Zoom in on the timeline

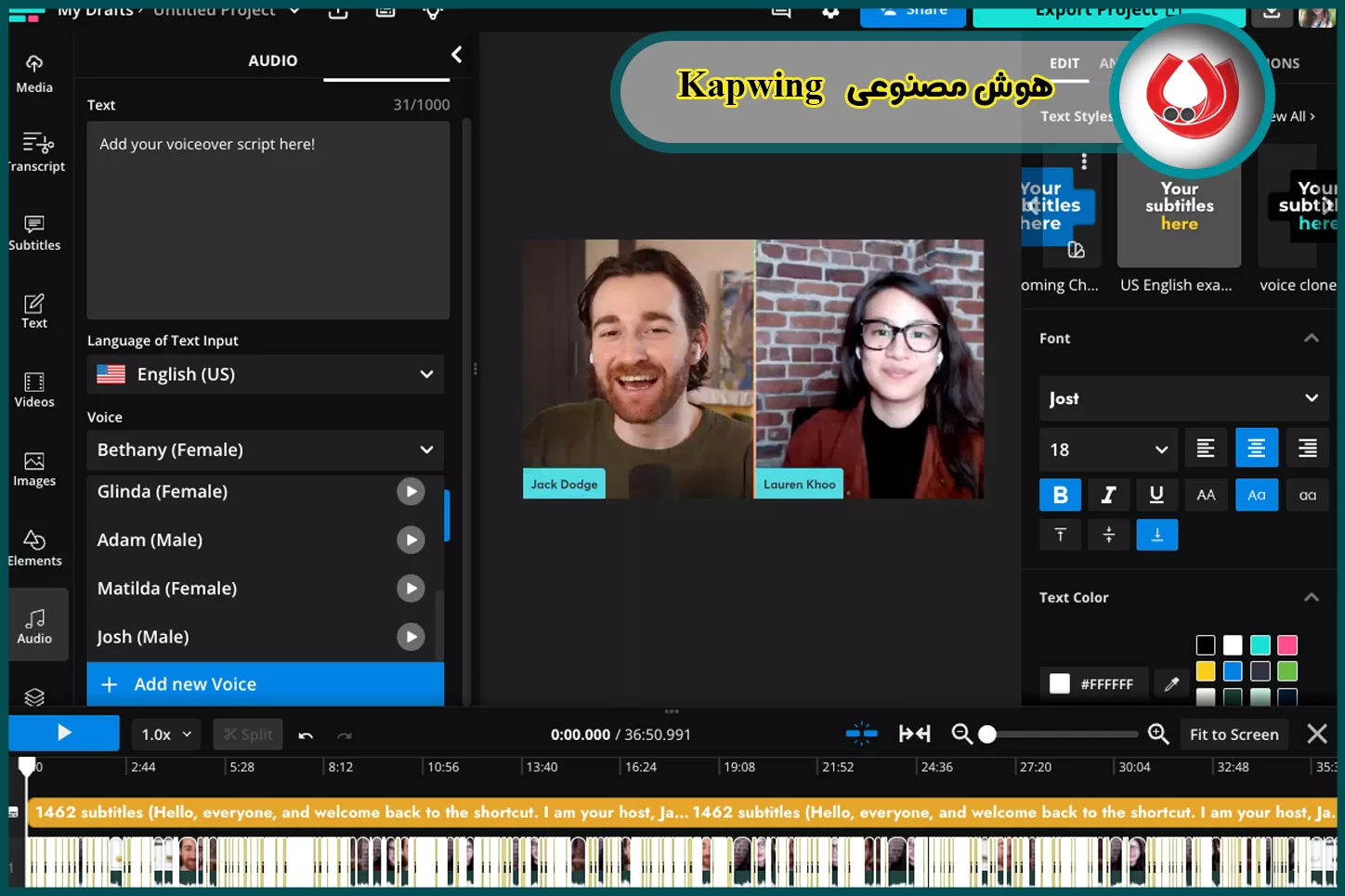(x=1157, y=734)
